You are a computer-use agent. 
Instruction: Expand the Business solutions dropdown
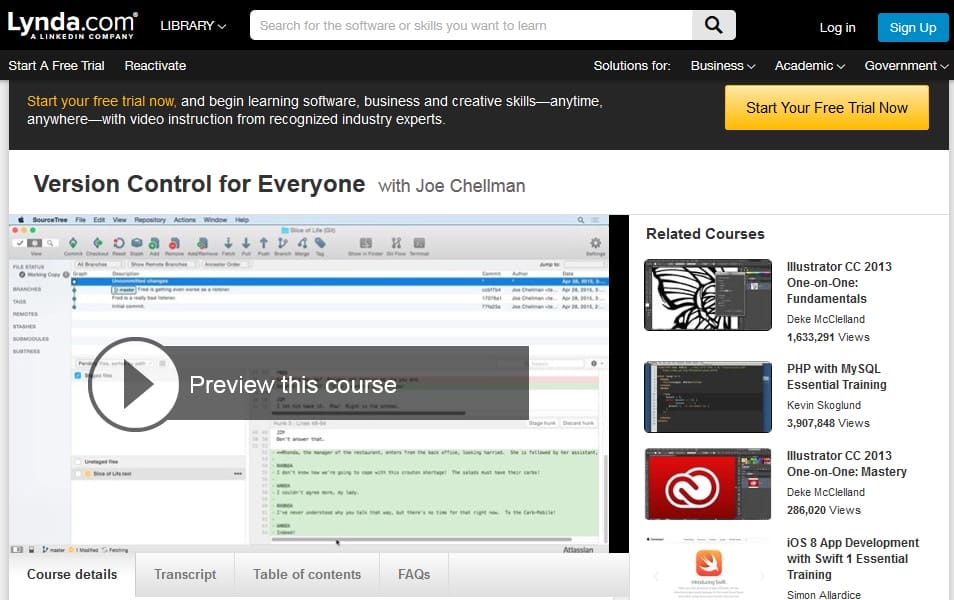[722, 65]
